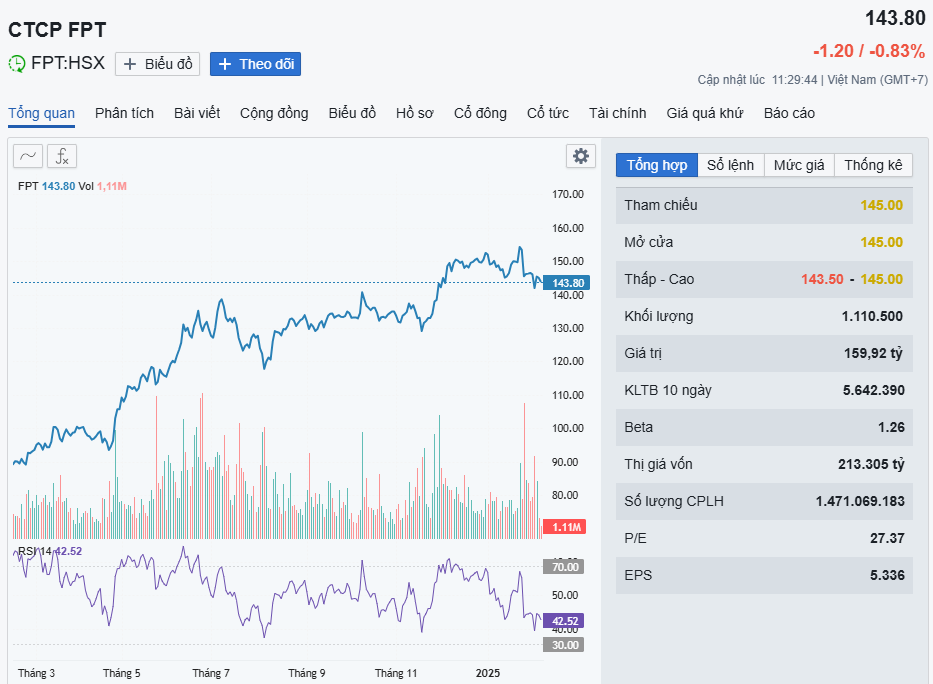Screen dimensions: 933x684
Task: Open the Giá quá khứ tab
Action: pyautogui.click(x=705, y=113)
